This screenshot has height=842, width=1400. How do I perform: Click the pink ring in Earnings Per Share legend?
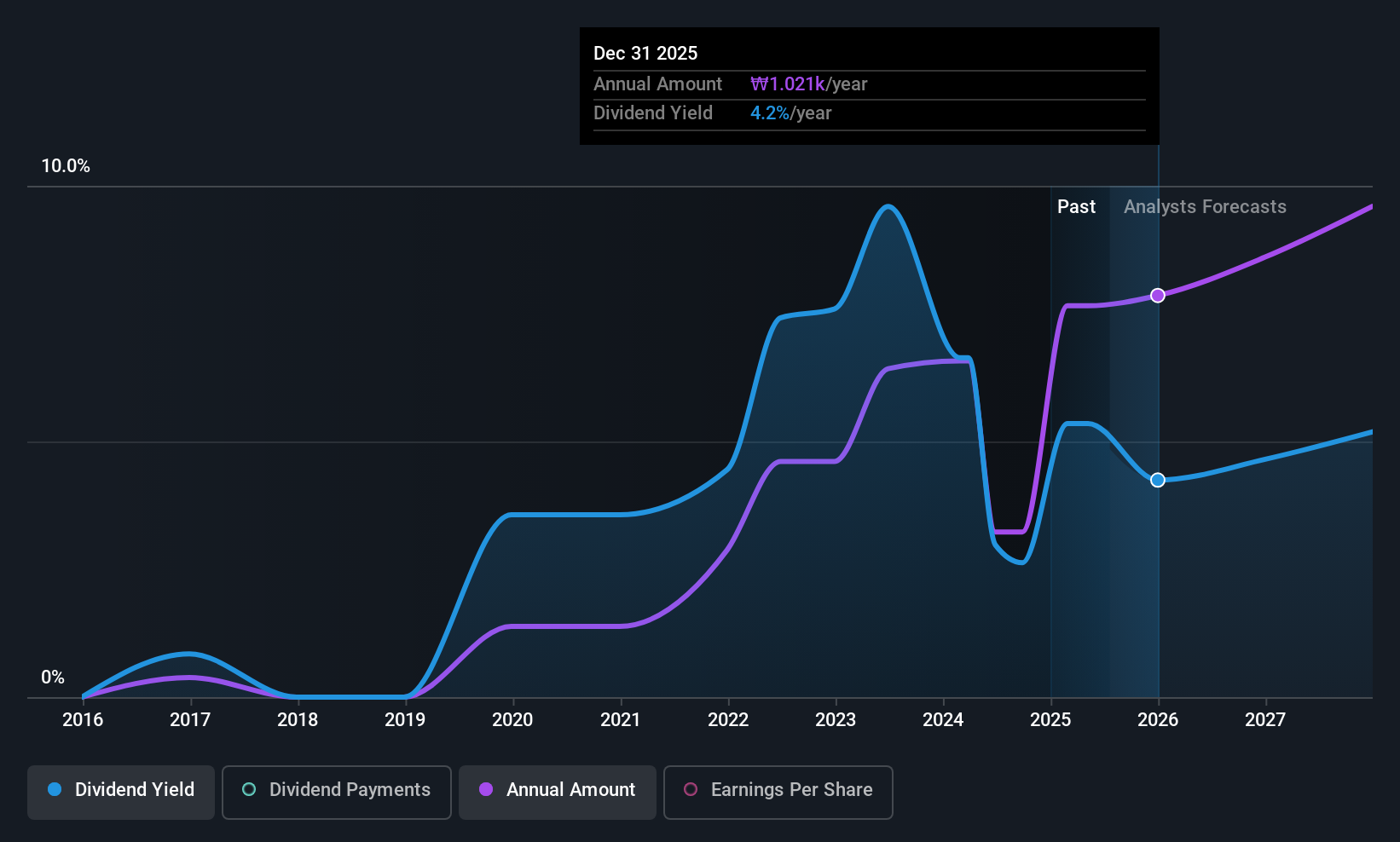(691, 789)
